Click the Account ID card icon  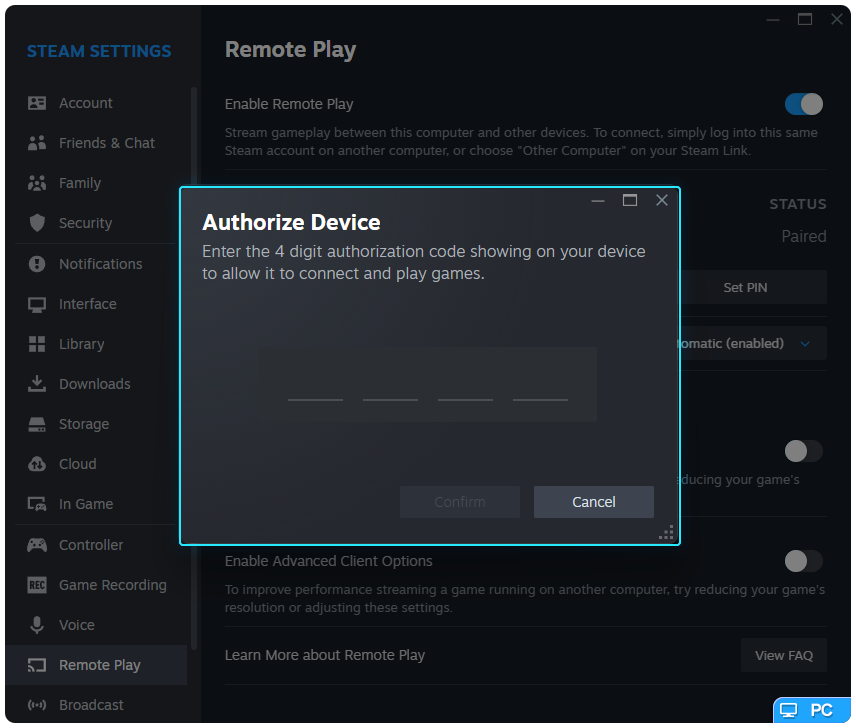point(37,103)
